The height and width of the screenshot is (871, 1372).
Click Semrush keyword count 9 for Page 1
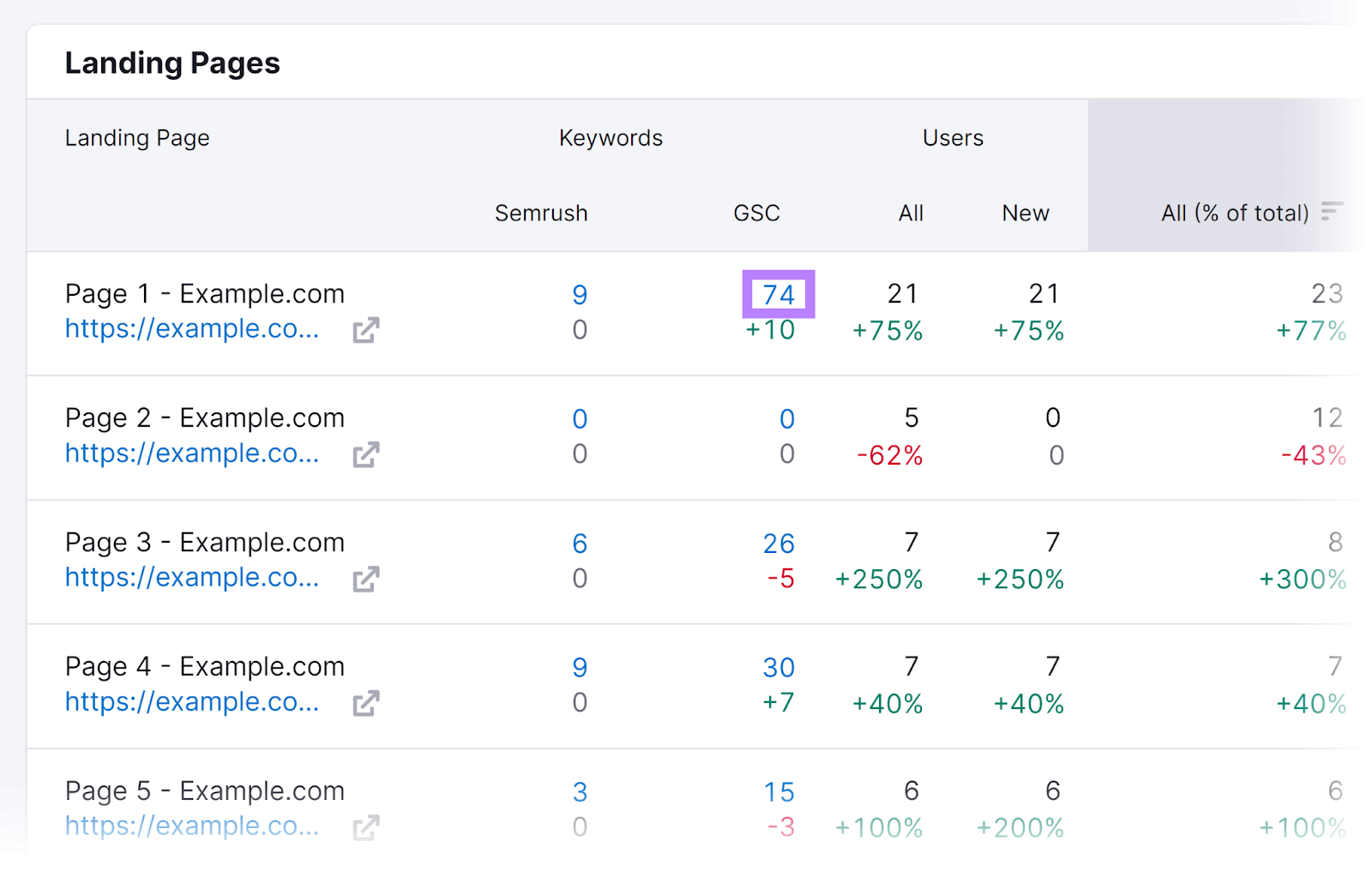[580, 294]
